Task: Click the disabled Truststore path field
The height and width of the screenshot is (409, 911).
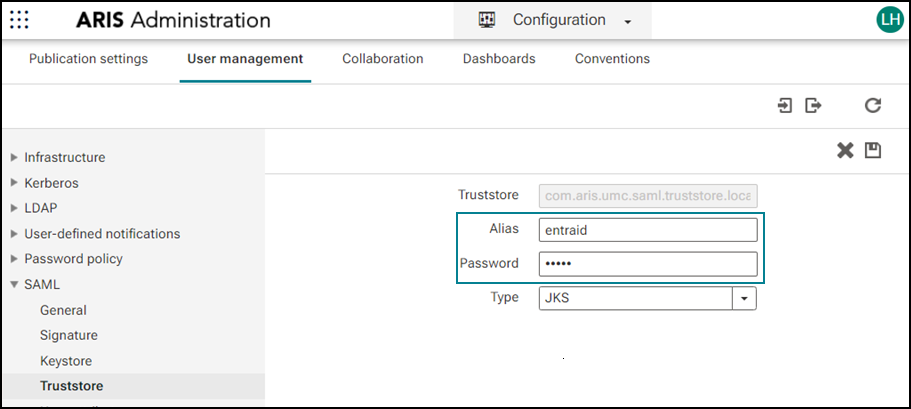Action: point(648,196)
